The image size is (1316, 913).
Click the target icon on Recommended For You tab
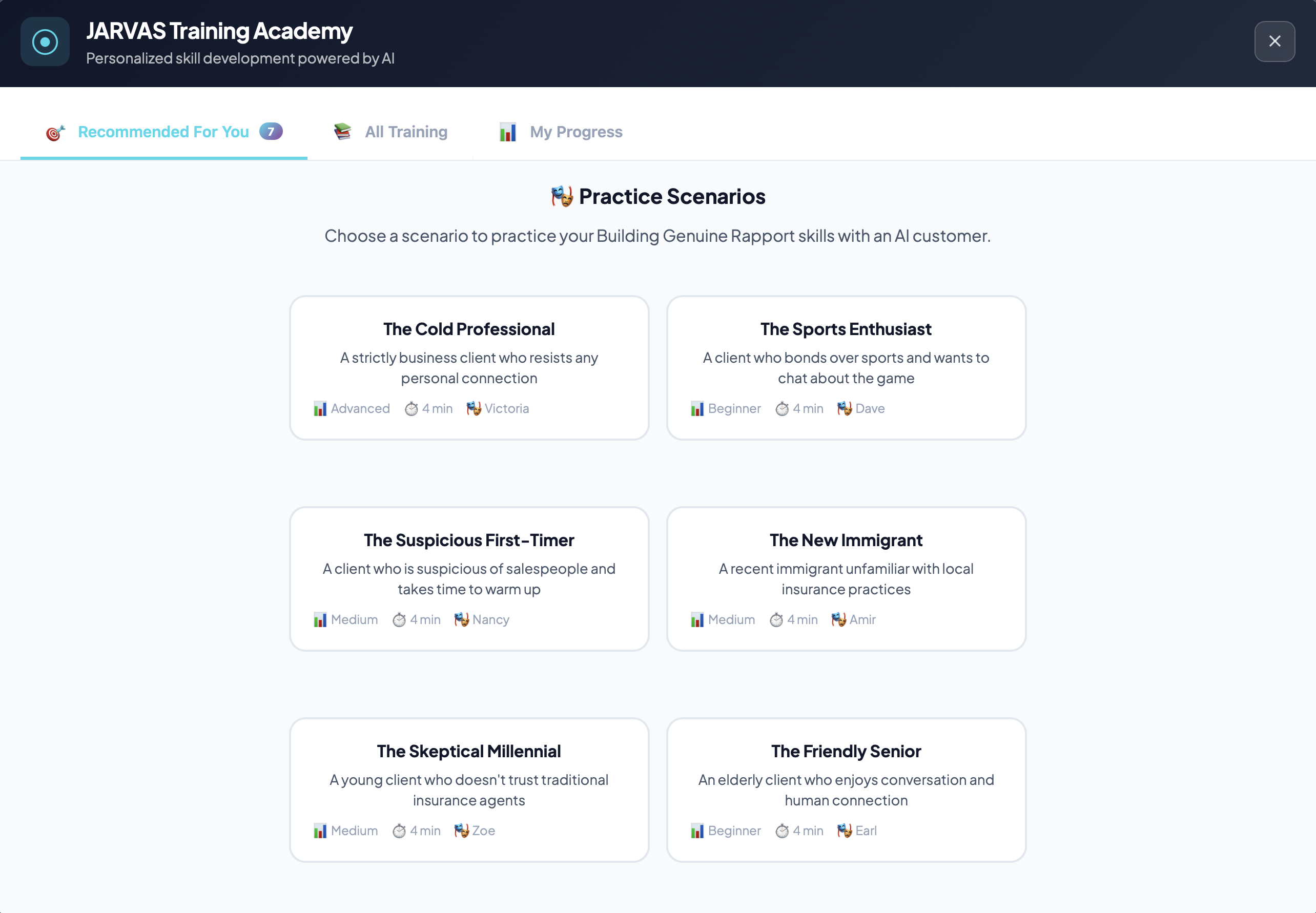pyautogui.click(x=54, y=132)
